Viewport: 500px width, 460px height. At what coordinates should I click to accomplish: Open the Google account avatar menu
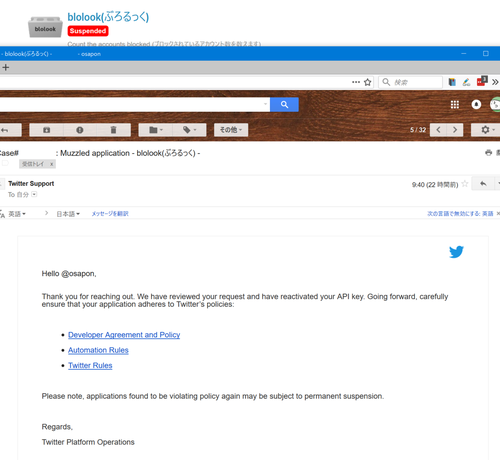coord(495,105)
